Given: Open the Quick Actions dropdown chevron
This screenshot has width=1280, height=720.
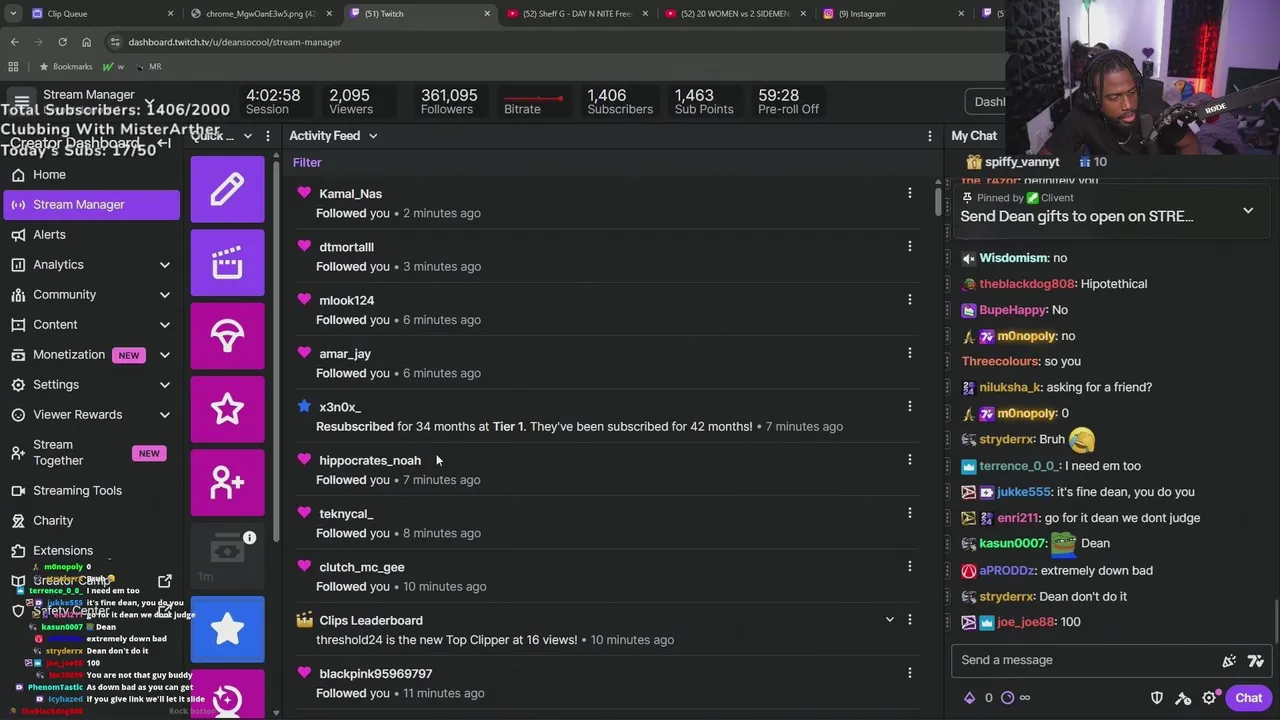Looking at the screenshot, I should click(x=248, y=136).
